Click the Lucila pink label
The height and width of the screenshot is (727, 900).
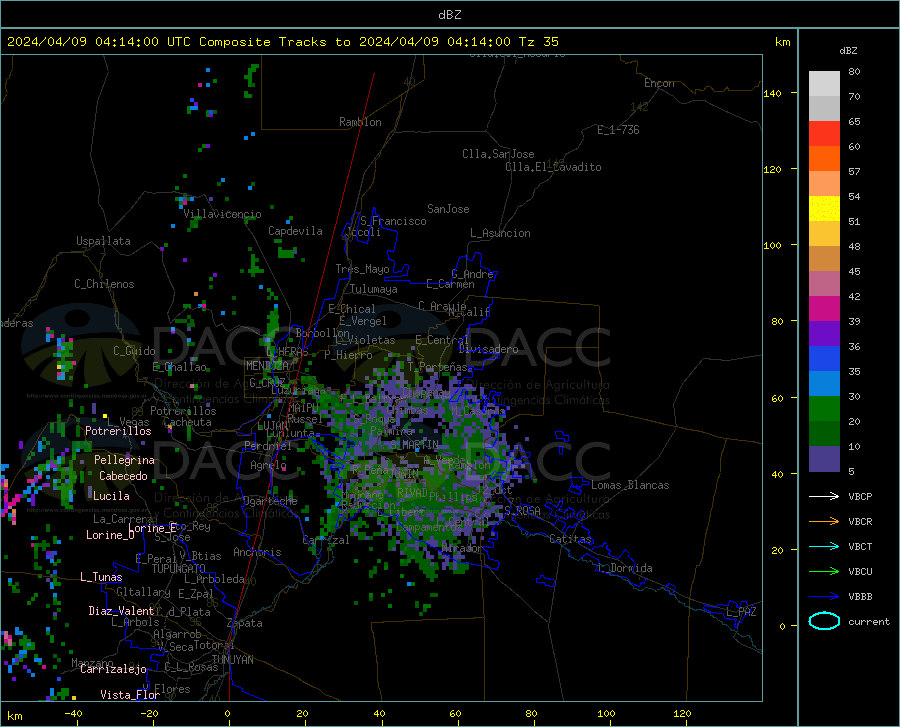pos(111,496)
